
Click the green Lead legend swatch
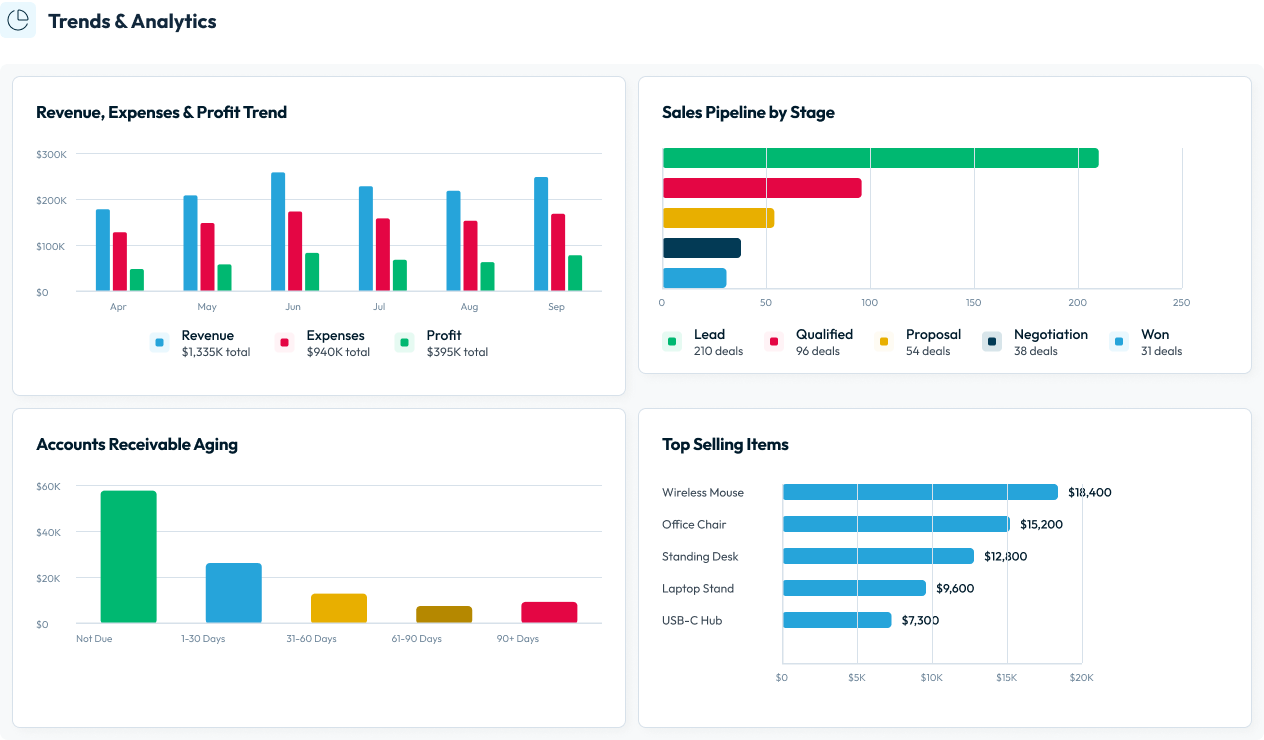[672, 342]
